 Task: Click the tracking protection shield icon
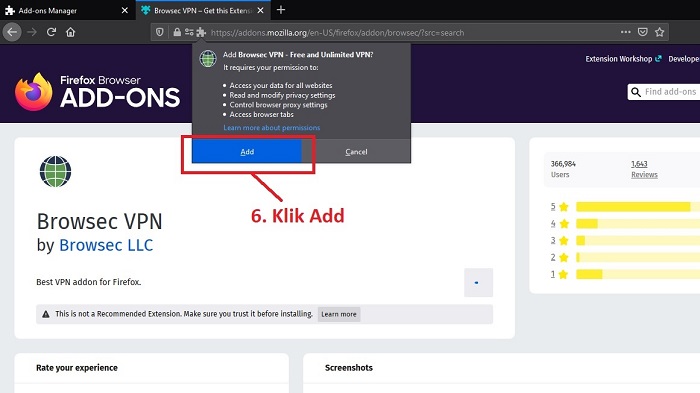160,32
